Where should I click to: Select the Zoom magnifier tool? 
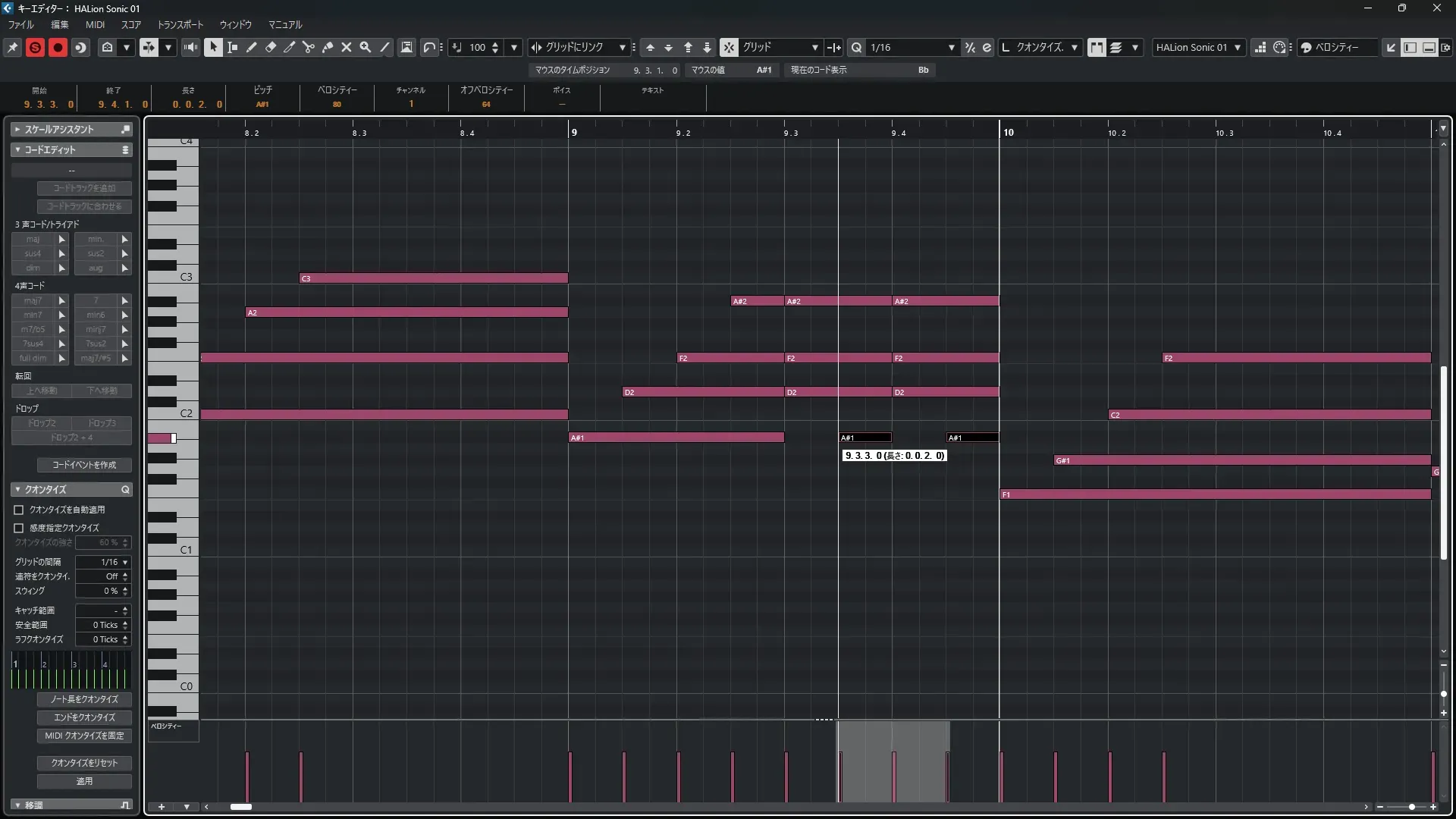pos(366,47)
